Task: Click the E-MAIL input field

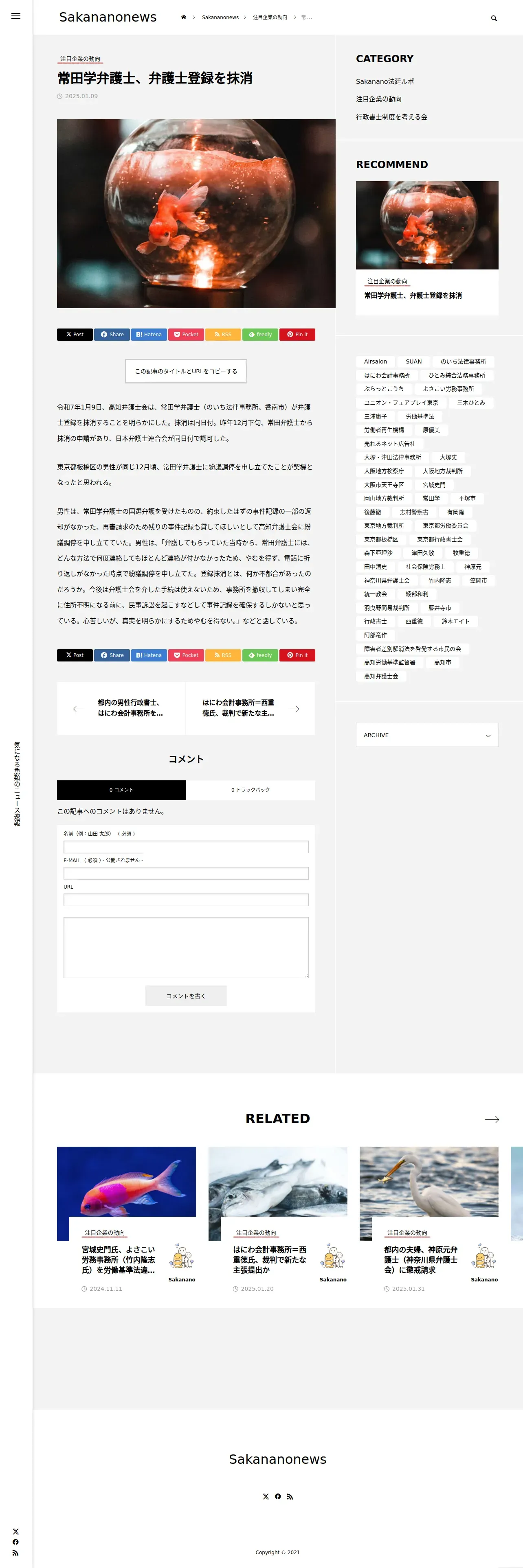Action: pyautogui.click(x=186, y=873)
